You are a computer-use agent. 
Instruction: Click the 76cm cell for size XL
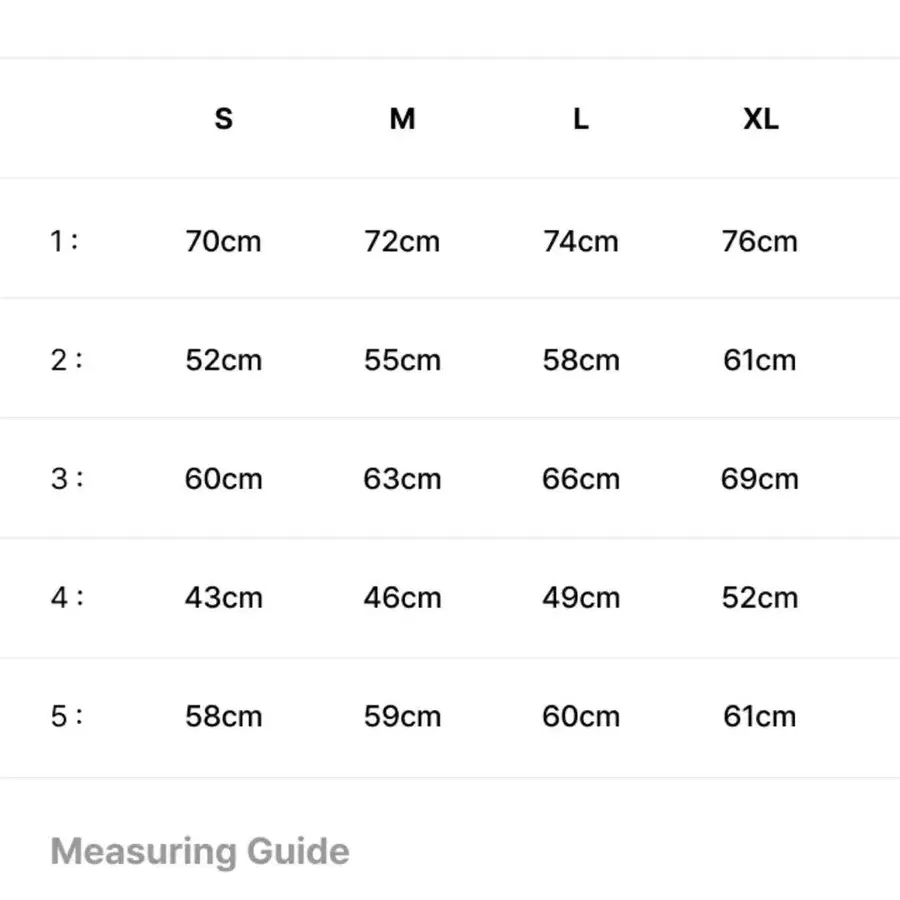tap(759, 241)
